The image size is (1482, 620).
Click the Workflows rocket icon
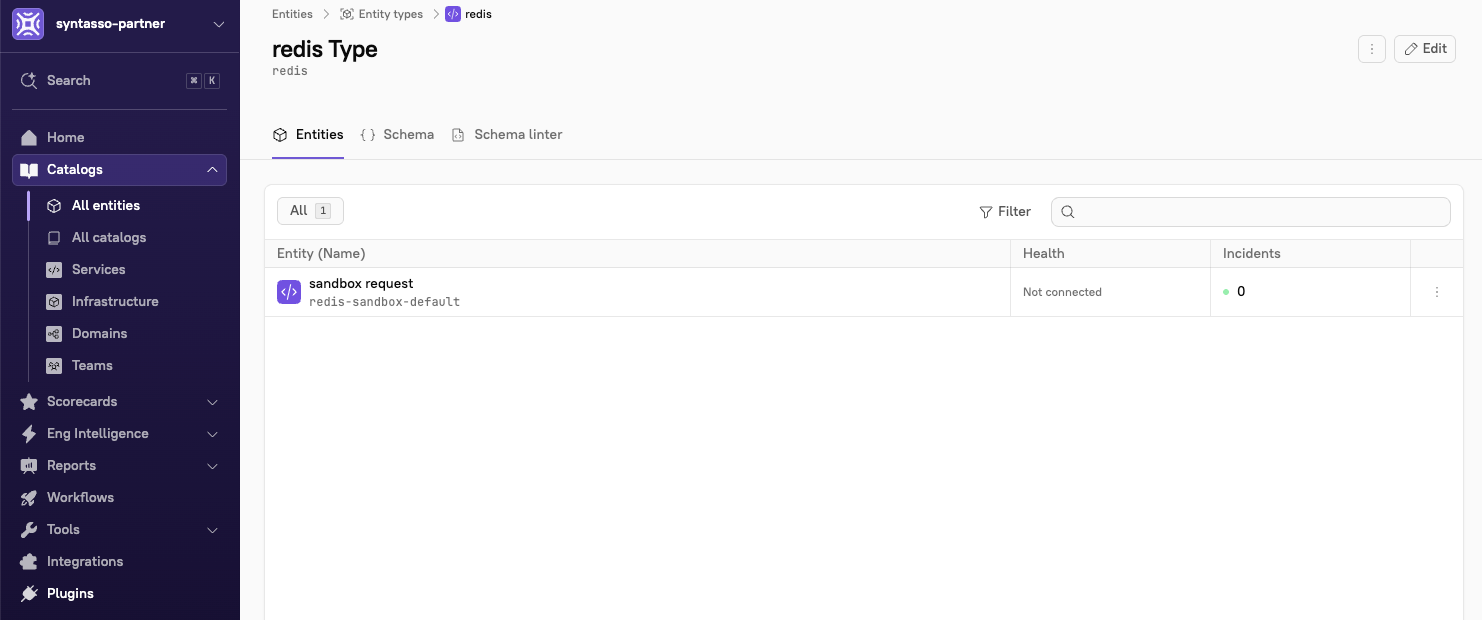pyautogui.click(x=29, y=498)
